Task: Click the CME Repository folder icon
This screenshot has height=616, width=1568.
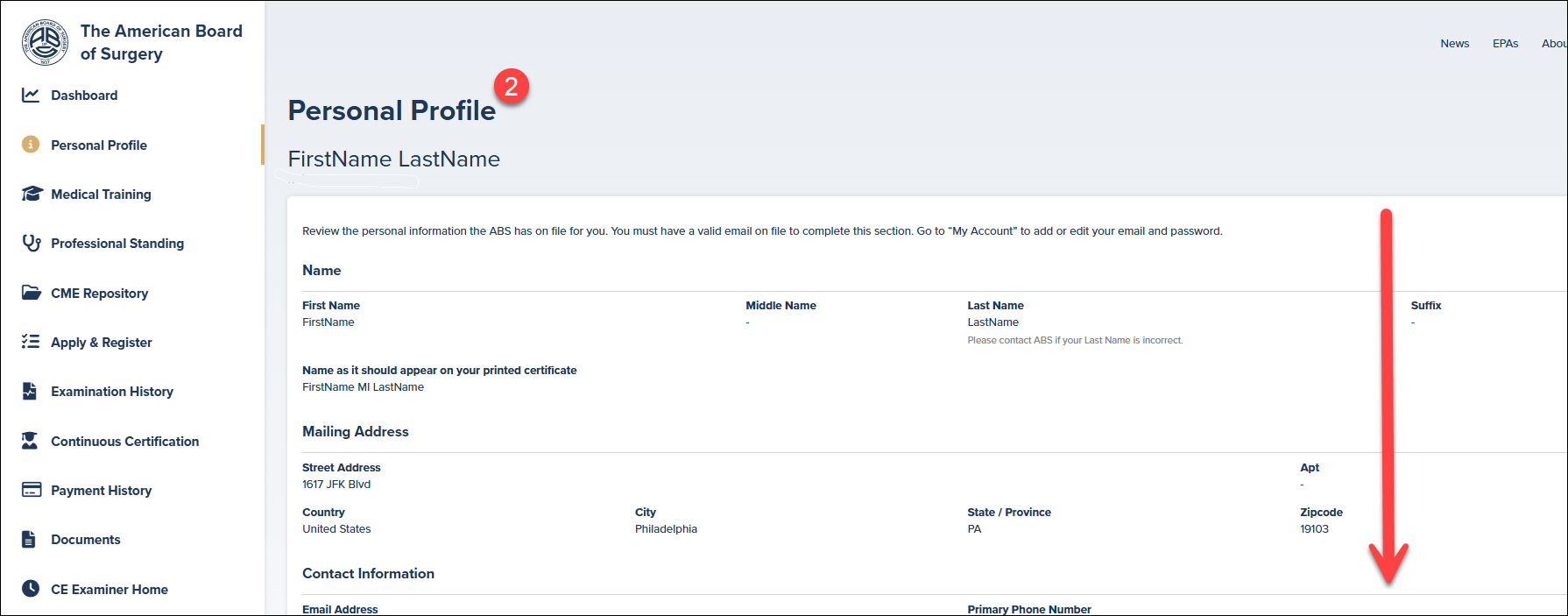Action: coord(32,293)
